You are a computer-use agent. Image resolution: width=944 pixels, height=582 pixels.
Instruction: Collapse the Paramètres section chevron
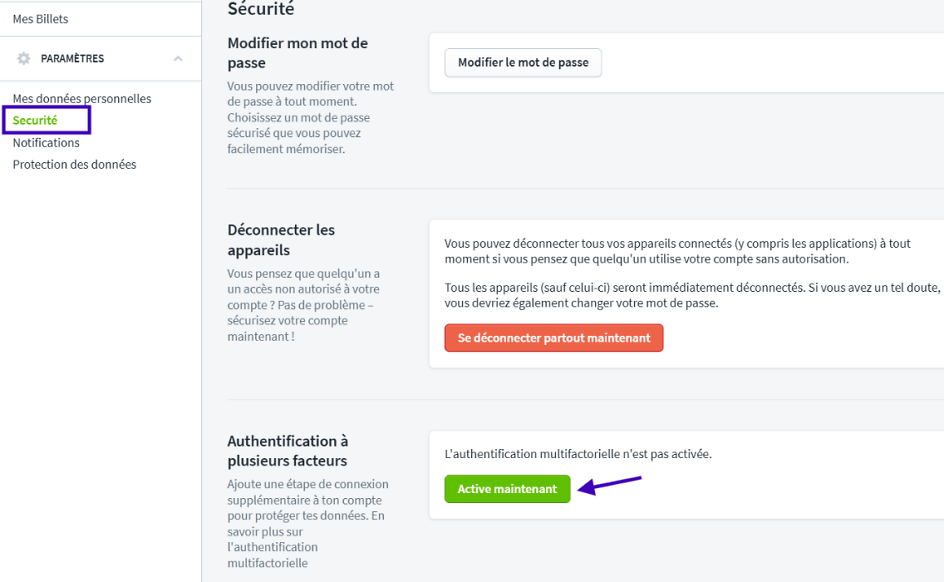coord(178,59)
